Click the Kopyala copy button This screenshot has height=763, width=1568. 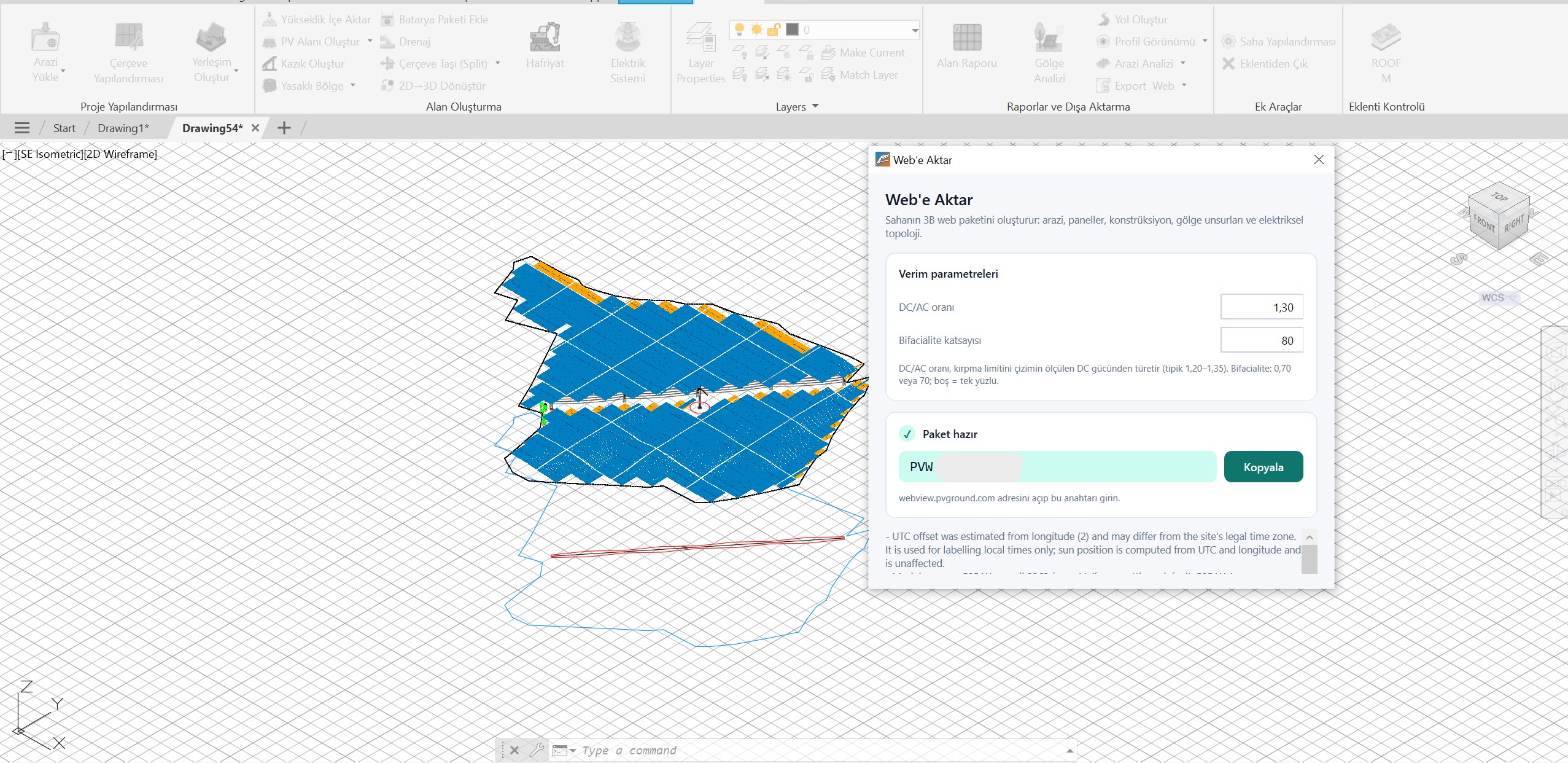click(1263, 467)
